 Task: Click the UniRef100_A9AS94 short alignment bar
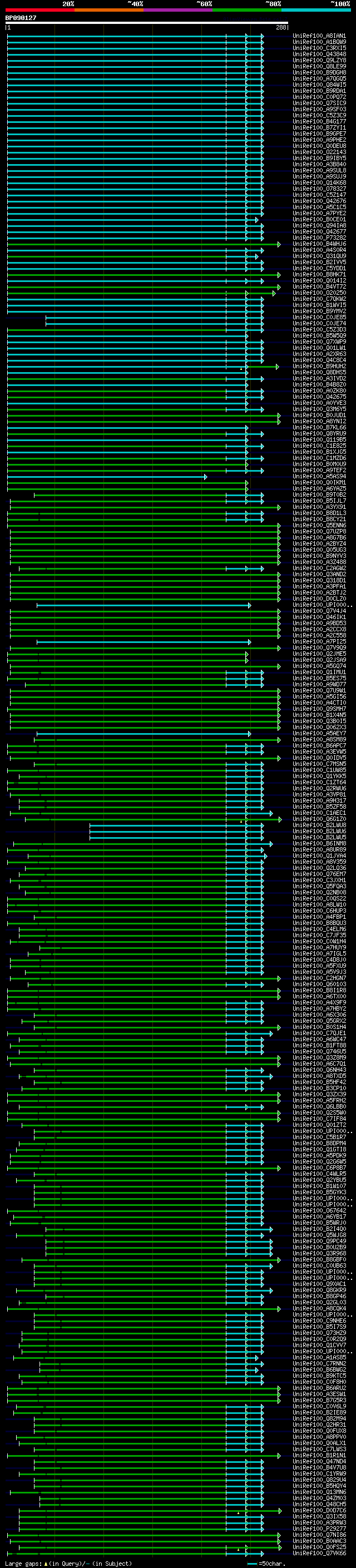[107, 477]
